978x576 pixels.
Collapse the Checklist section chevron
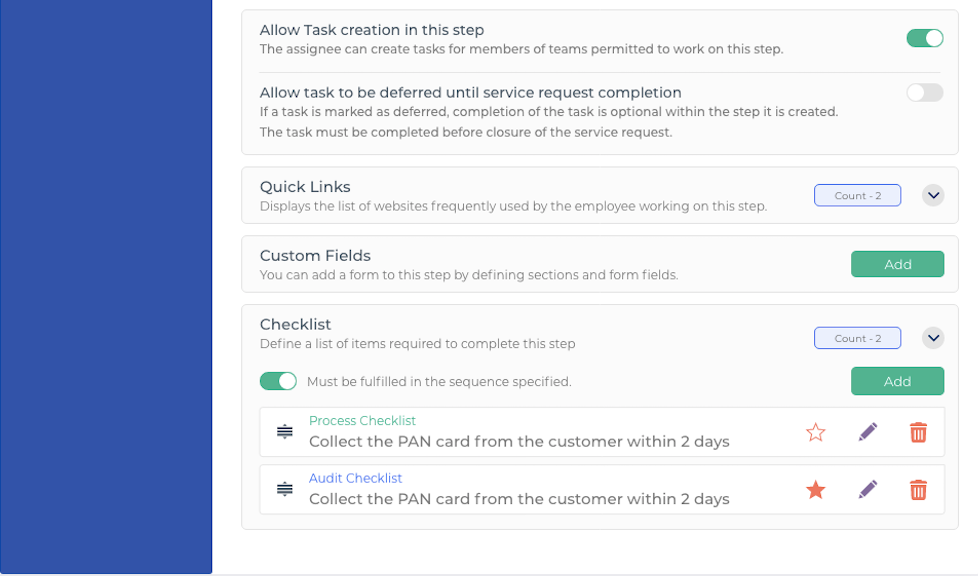tap(933, 338)
